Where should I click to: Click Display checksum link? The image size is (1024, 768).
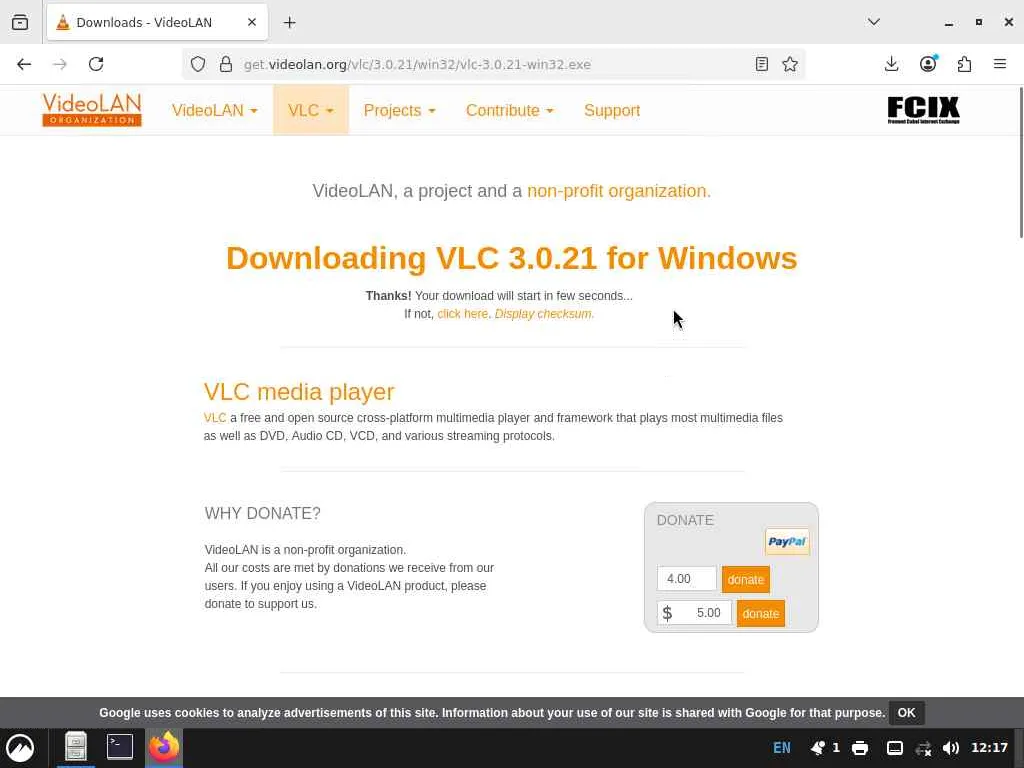coord(544,313)
